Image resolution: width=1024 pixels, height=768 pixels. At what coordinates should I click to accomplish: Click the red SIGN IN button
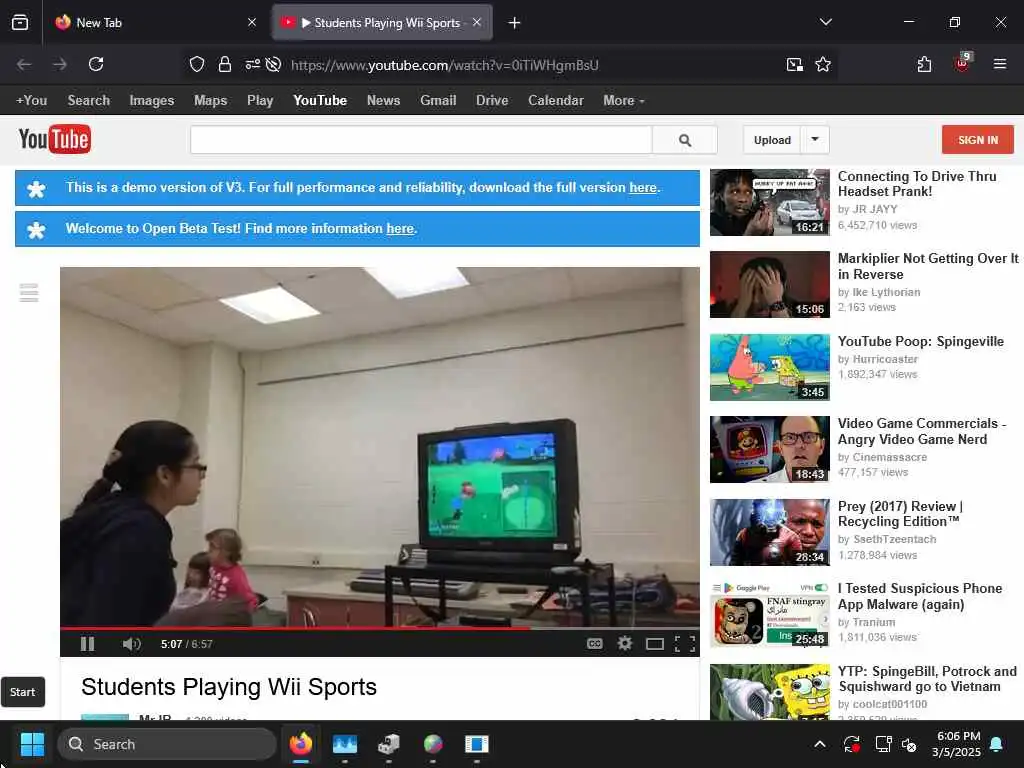coord(978,140)
